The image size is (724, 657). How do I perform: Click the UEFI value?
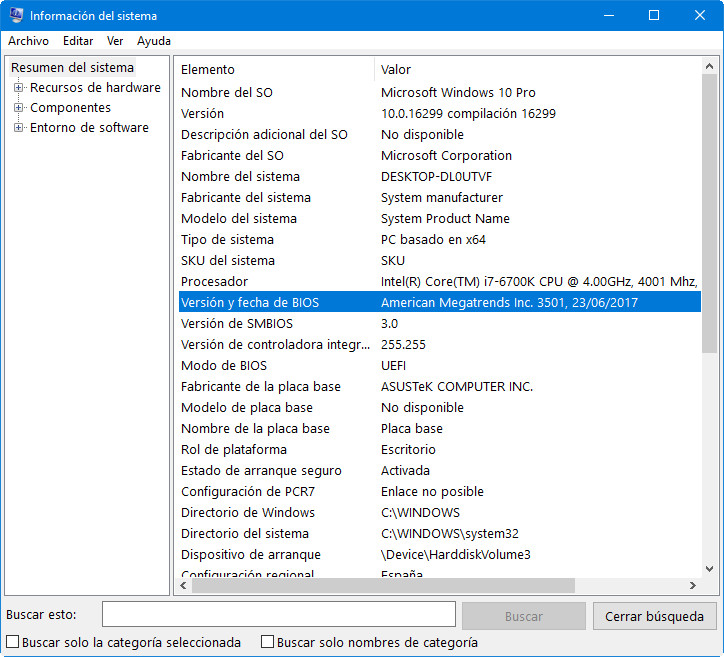click(x=393, y=366)
